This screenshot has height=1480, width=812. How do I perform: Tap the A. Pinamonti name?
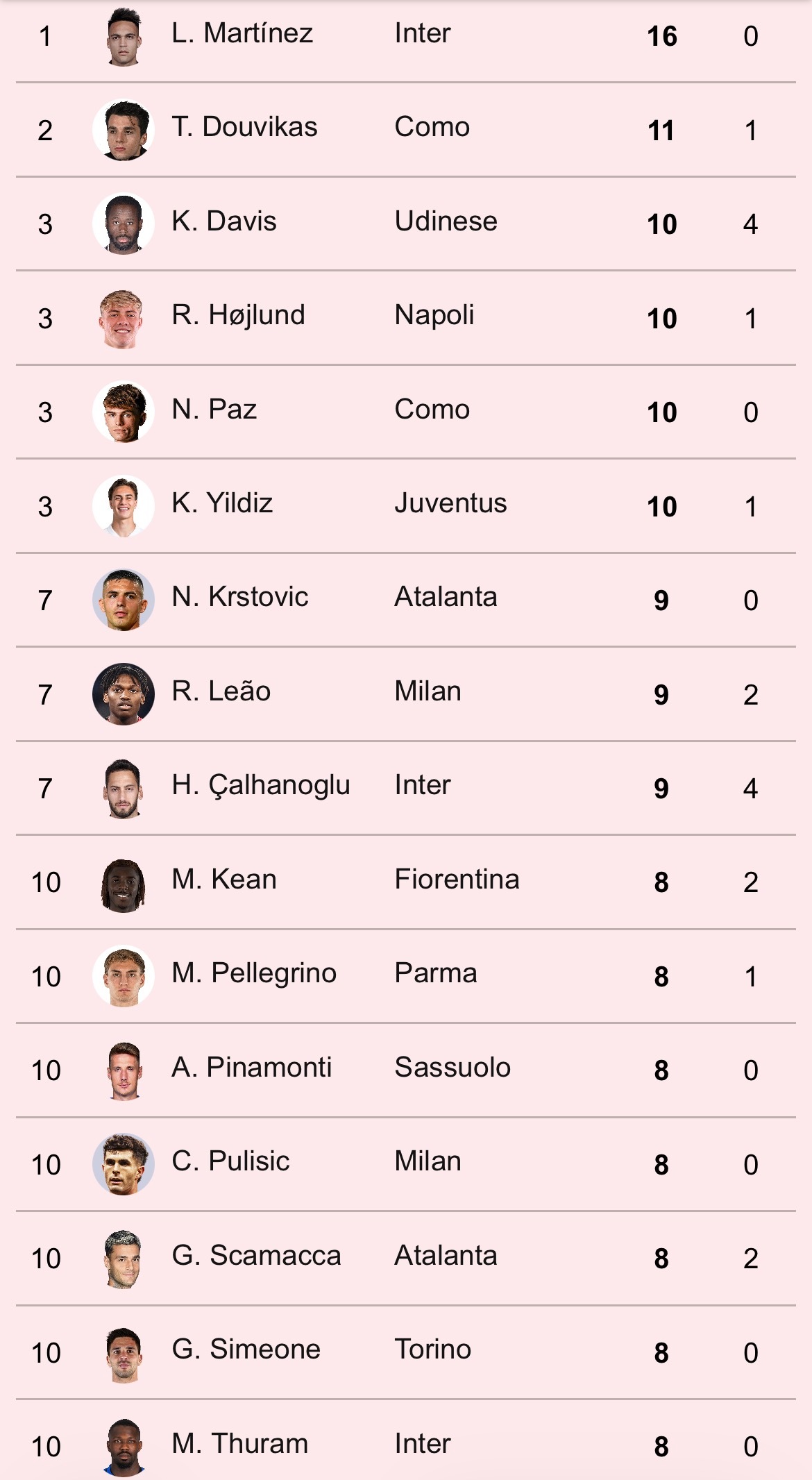coord(251,1068)
